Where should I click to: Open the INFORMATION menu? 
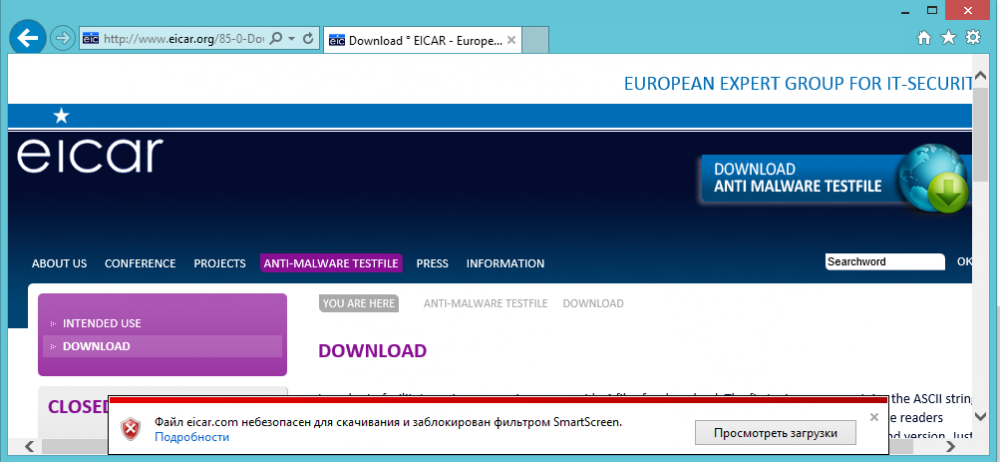506,264
